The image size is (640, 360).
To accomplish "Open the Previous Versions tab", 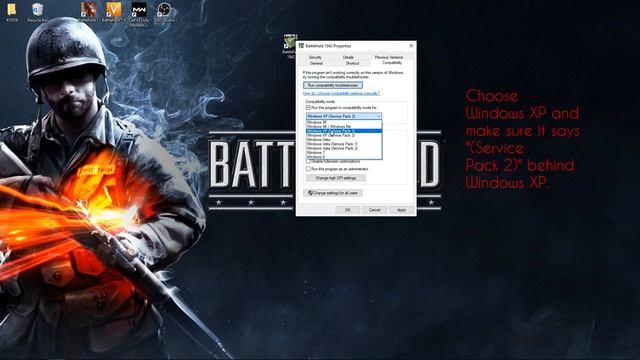I will pyautogui.click(x=389, y=58).
